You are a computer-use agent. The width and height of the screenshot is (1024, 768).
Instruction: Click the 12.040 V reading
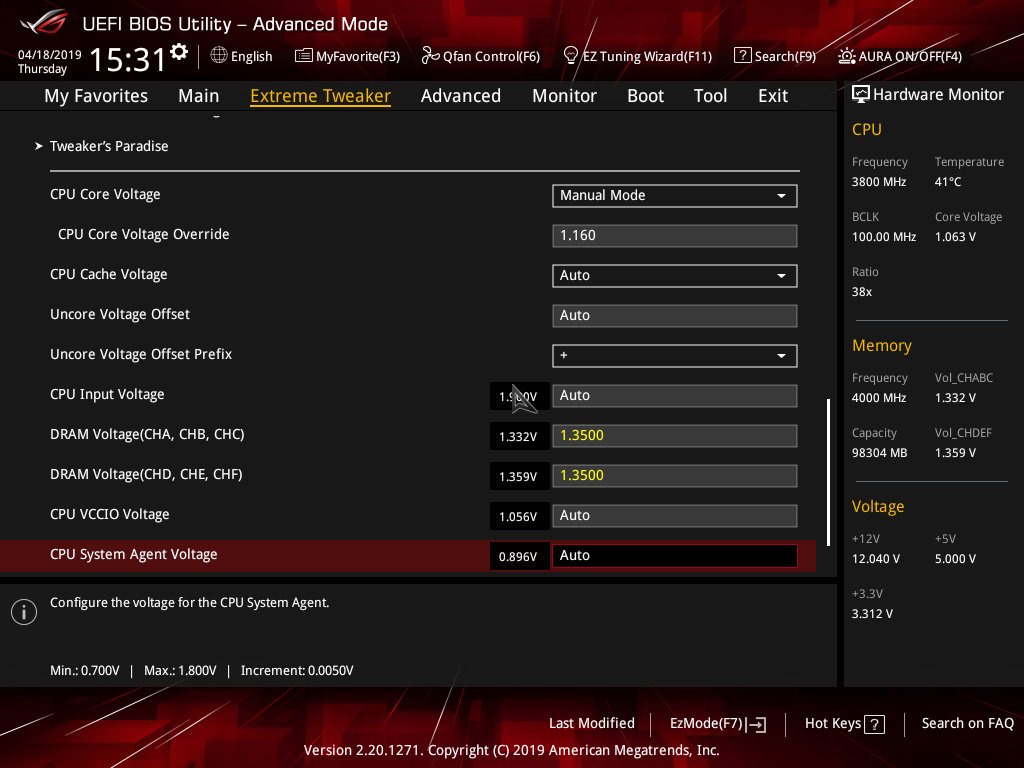tap(876, 559)
